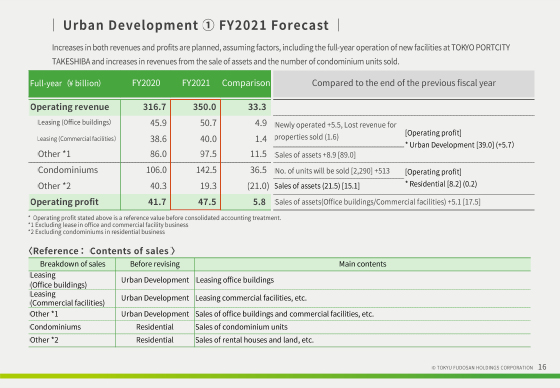
Task: Click the note "Sales of assets (21.5) [15.1]"
Action: pyautogui.click(x=317, y=186)
